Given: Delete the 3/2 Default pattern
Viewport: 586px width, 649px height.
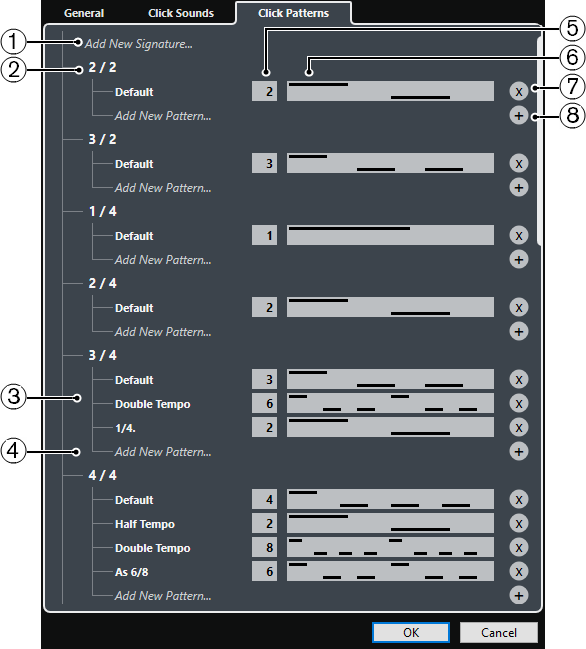Looking at the screenshot, I should (519, 163).
